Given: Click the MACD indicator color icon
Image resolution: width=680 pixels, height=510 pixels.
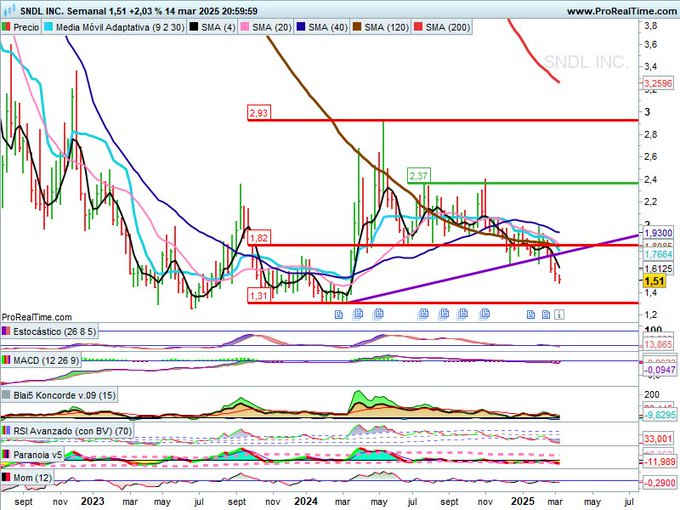Looking at the screenshot, I should (x=6, y=360).
